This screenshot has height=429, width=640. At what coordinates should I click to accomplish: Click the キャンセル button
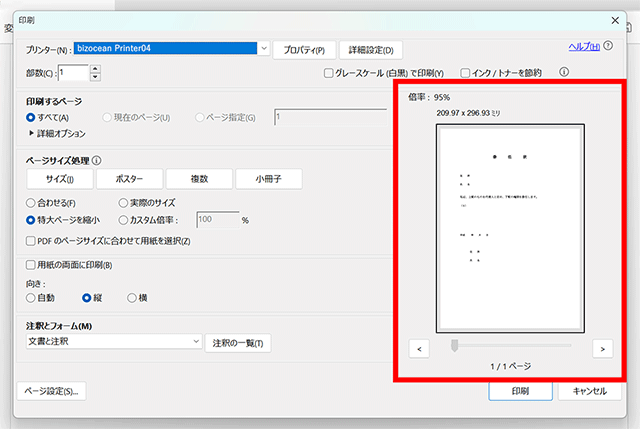[590, 391]
